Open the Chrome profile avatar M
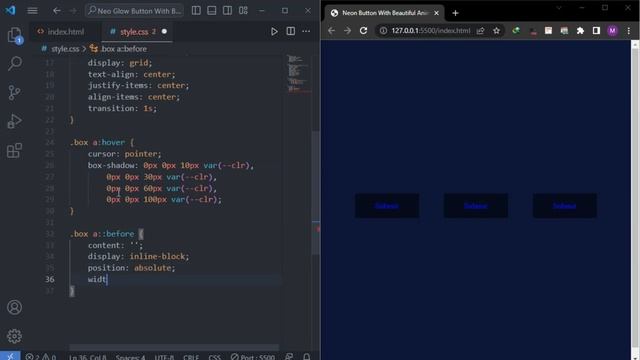 point(612,31)
